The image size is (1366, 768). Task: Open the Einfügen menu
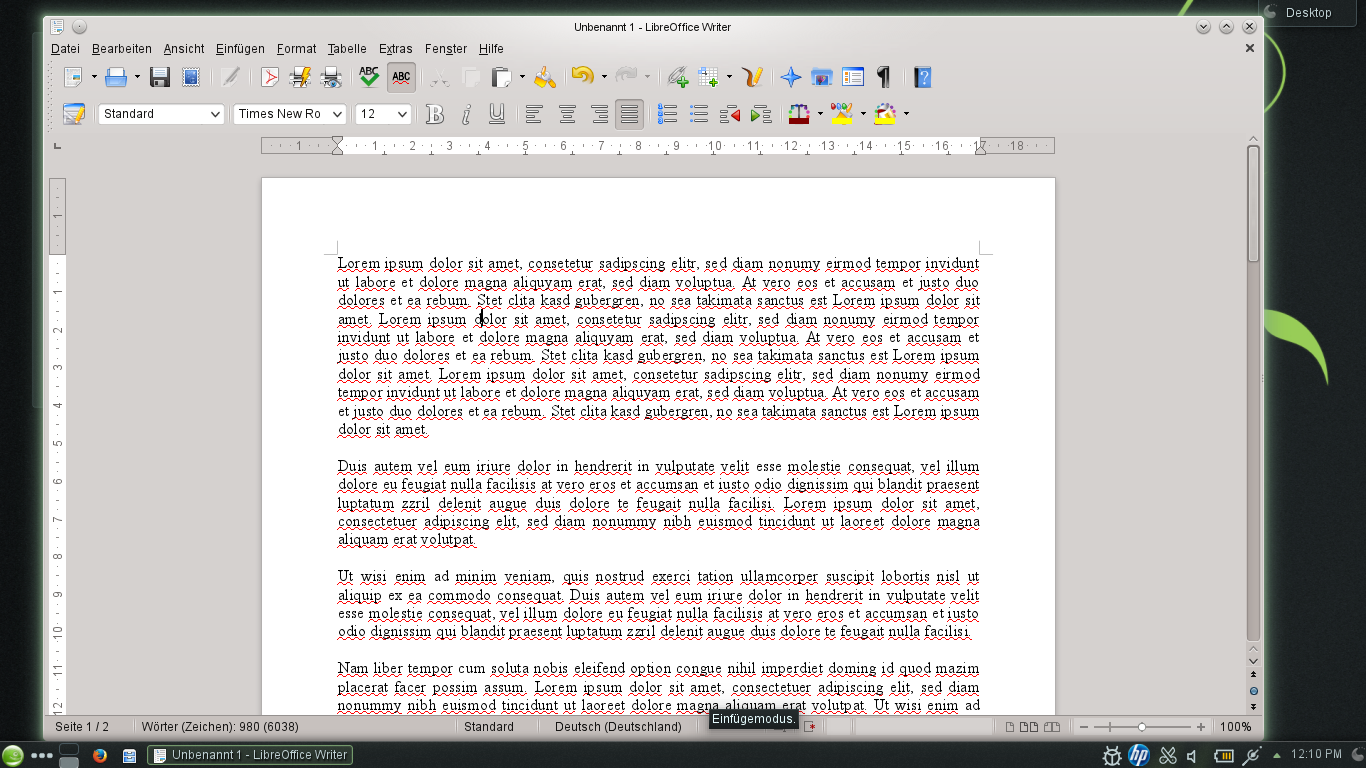240,48
